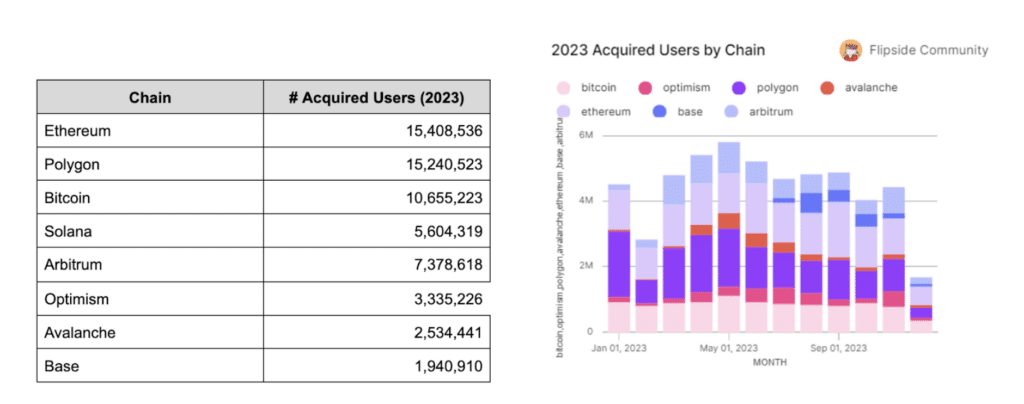Select the chart title 2023 Acquired Users by Chain
Viewport: 1024px width, 404px height.
point(658,50)
